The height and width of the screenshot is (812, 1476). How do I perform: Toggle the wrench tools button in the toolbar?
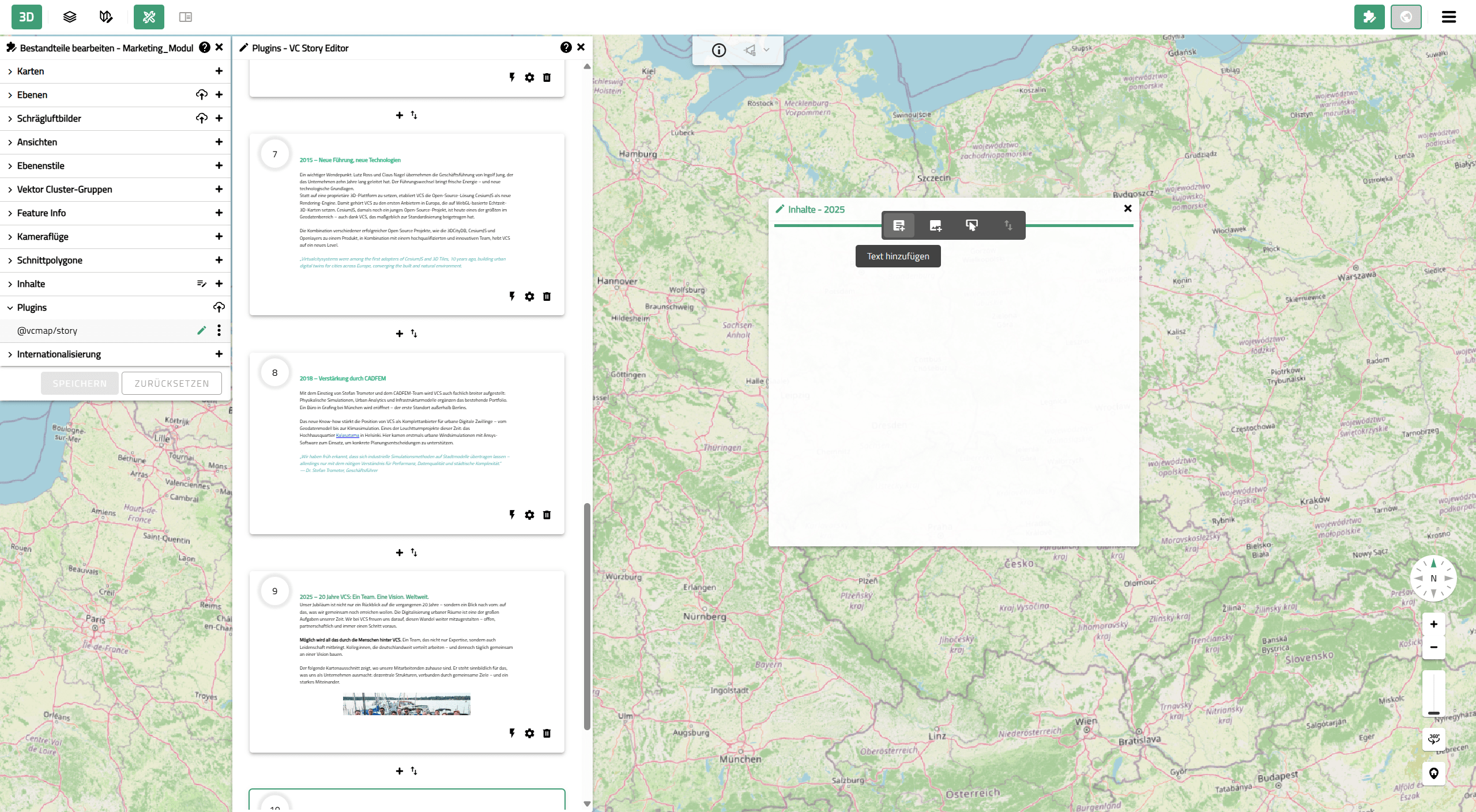(x=149, y=17)
